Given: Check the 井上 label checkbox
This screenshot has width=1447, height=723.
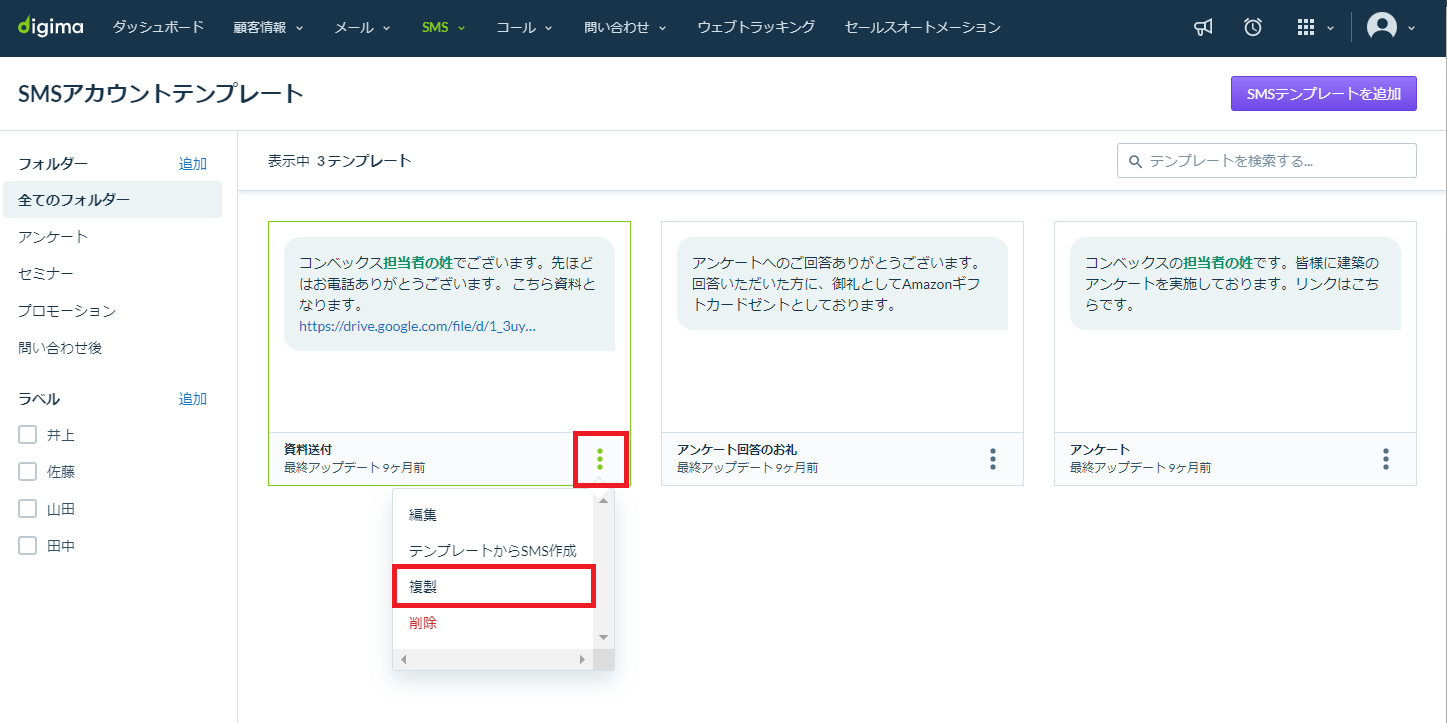Looking at the screenshot, I should tap(28, 435).
